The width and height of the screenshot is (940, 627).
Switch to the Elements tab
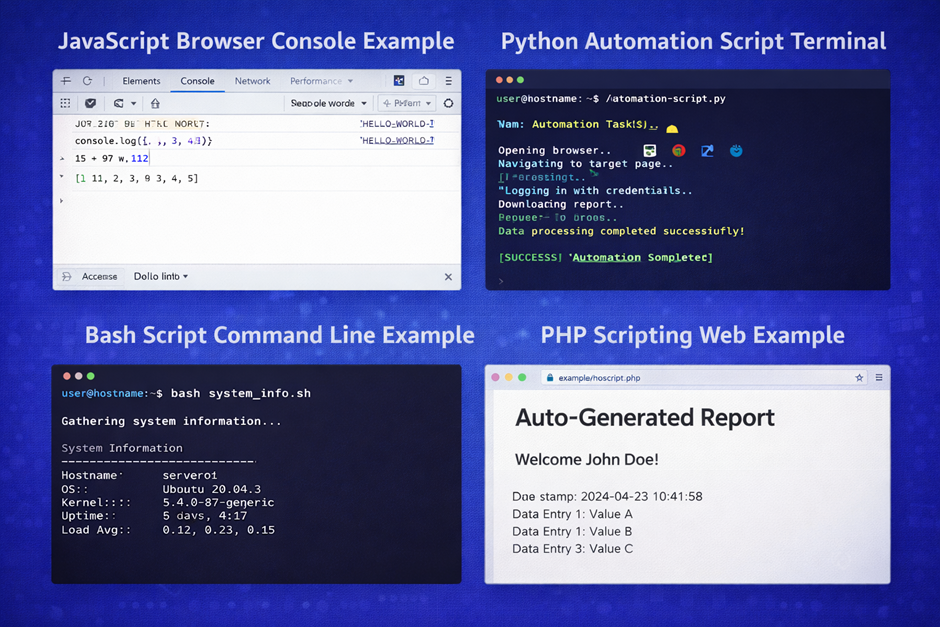[x=141, y=81]
